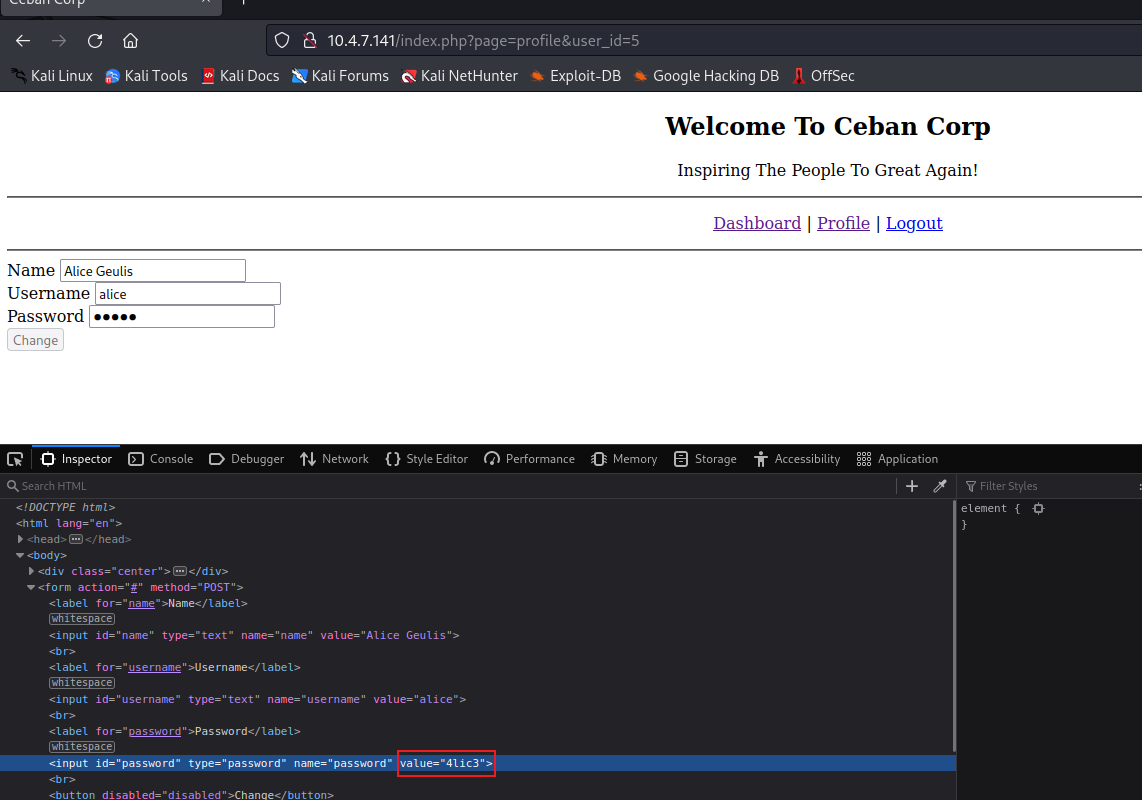The height and width of the screenshot is (800, 1142).
Task: Open the Exploit-DB bookmark
Action: [575, 76]
